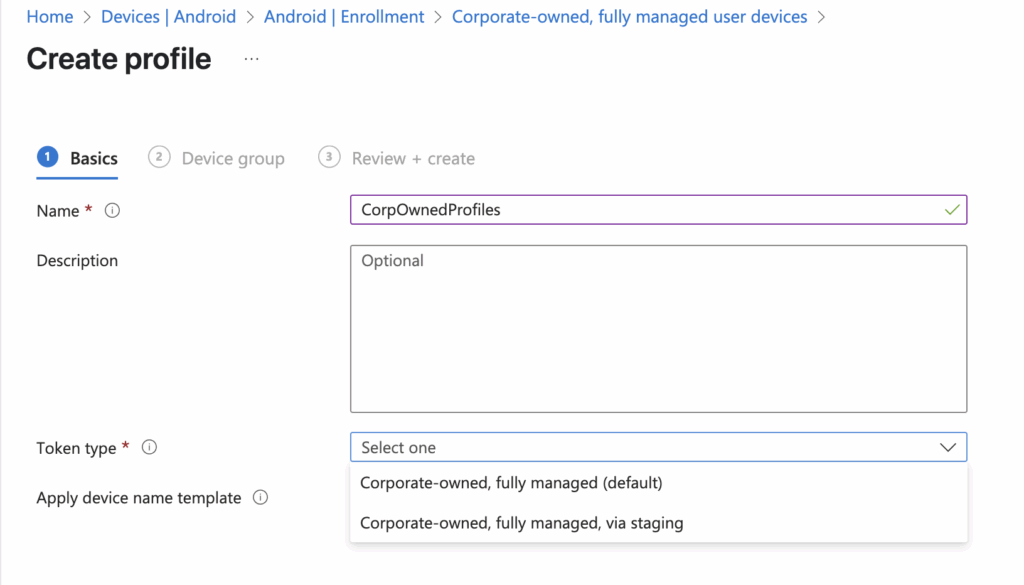Select Corporate-owned, fully managed (default) option
1024x585 pixels.
click(x=511, y=483)
